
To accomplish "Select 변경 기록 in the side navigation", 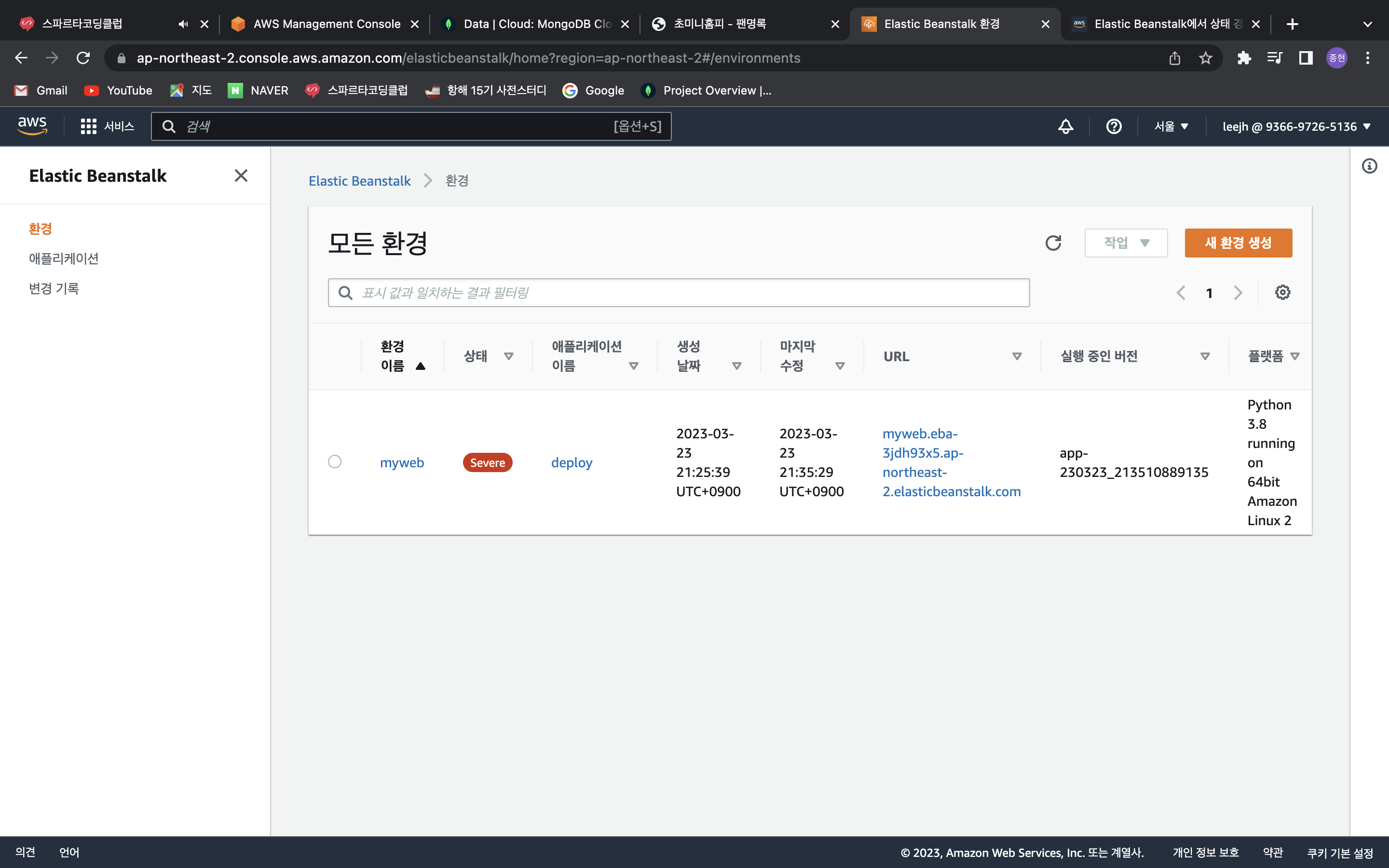I will coord(54,289).
